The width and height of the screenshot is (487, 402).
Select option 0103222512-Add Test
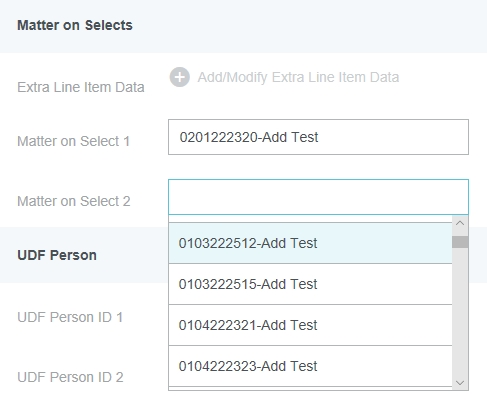tap(310, 243)
